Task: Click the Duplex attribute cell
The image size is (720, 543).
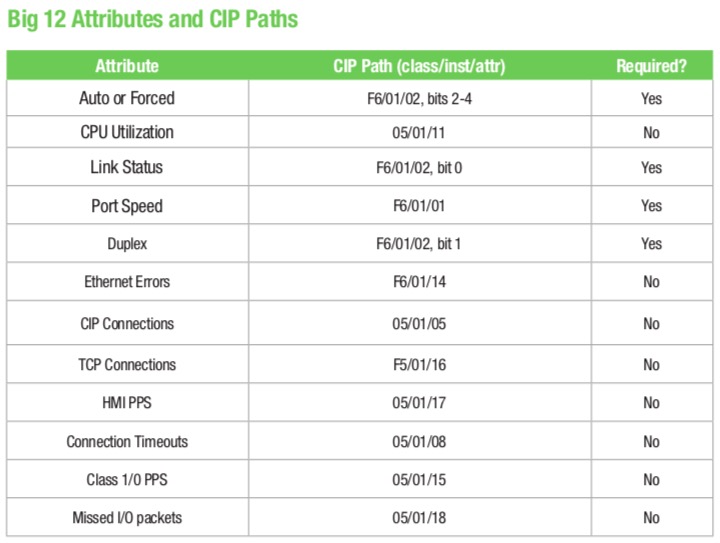Action: tap(127, 244)
